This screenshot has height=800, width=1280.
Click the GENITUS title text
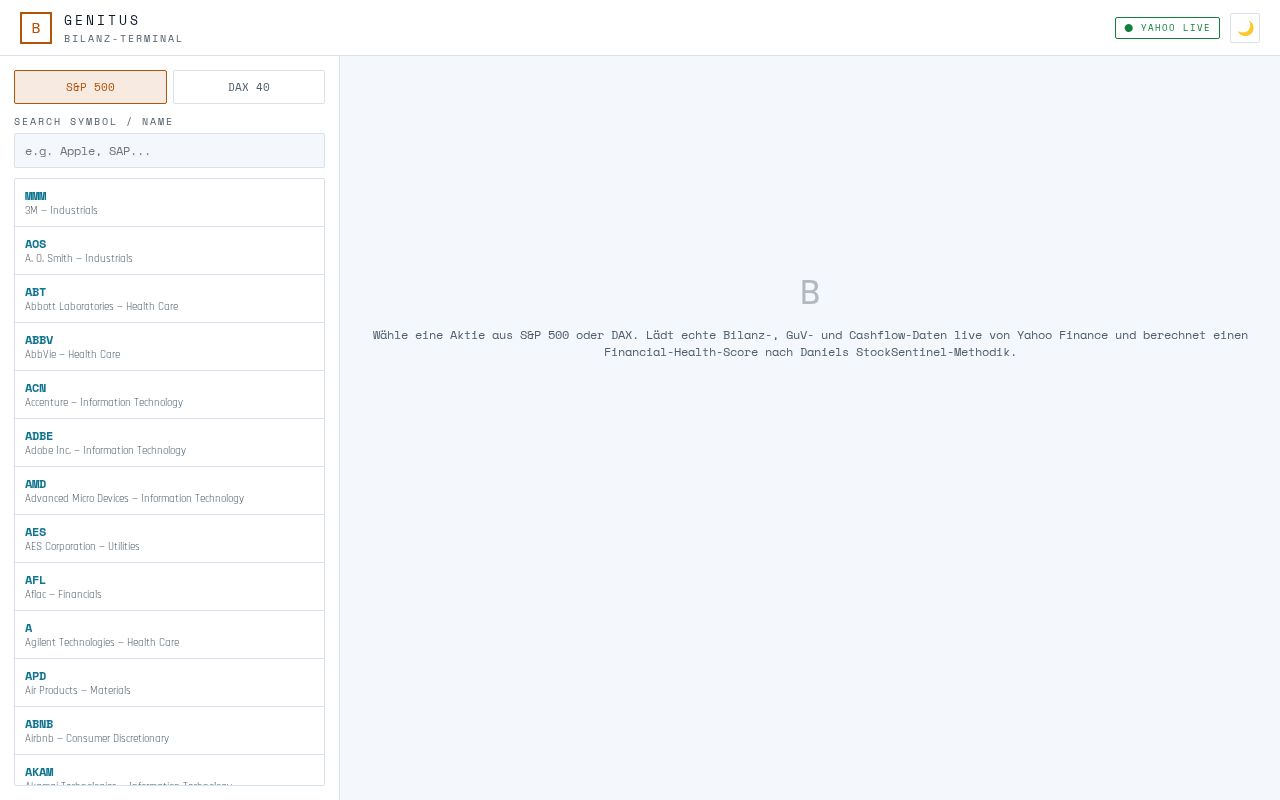pyautogui.click(x=102, y=20)
